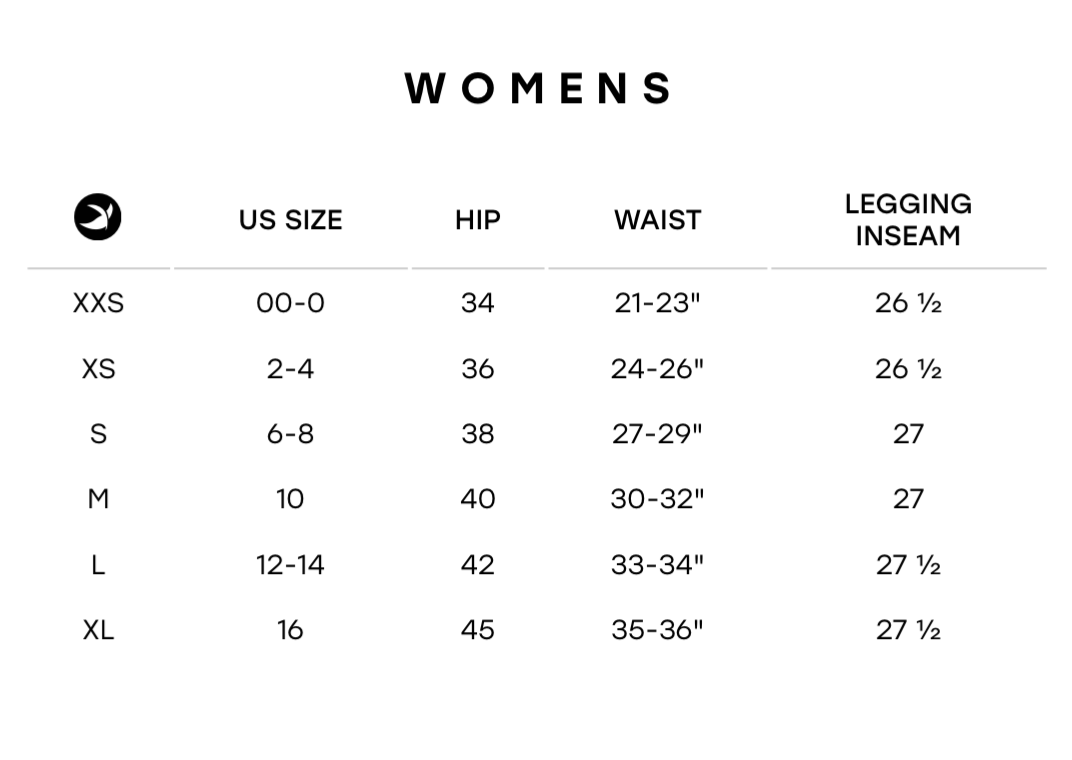The width and height of the screenshot is (1072, 760).
Task: Click the WAIST column header
Action: [657, 220]
